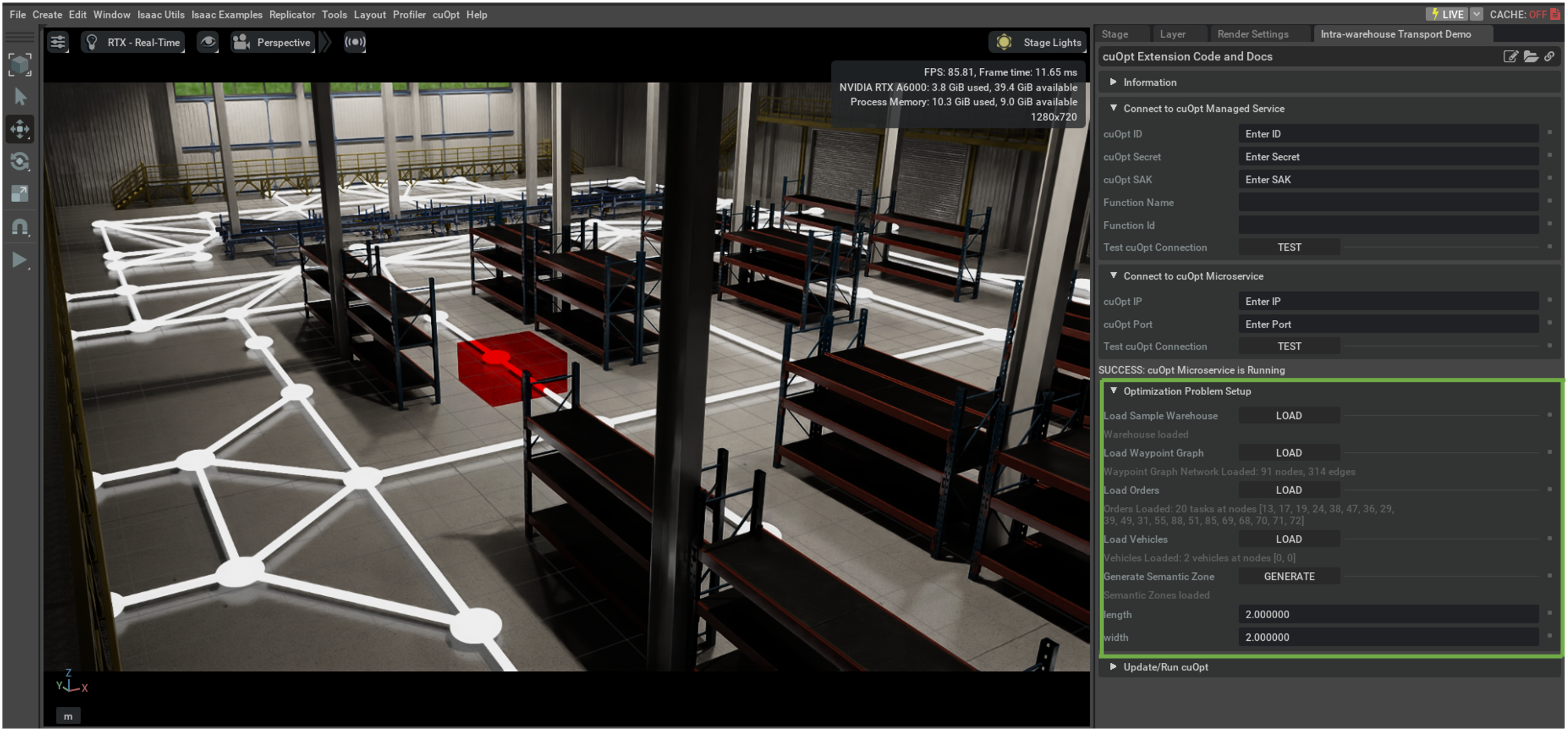Click the width value field
1568x730 pixels.
1389,637
